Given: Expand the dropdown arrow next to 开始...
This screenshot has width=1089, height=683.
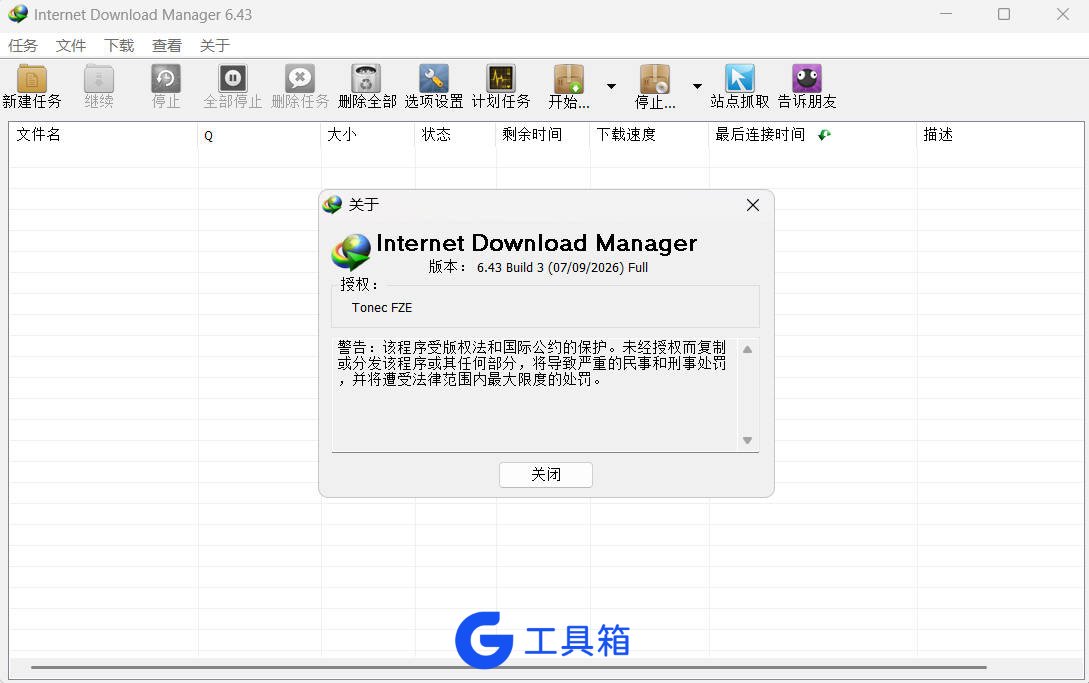Looking at the screenshot, I should point(611,86).
